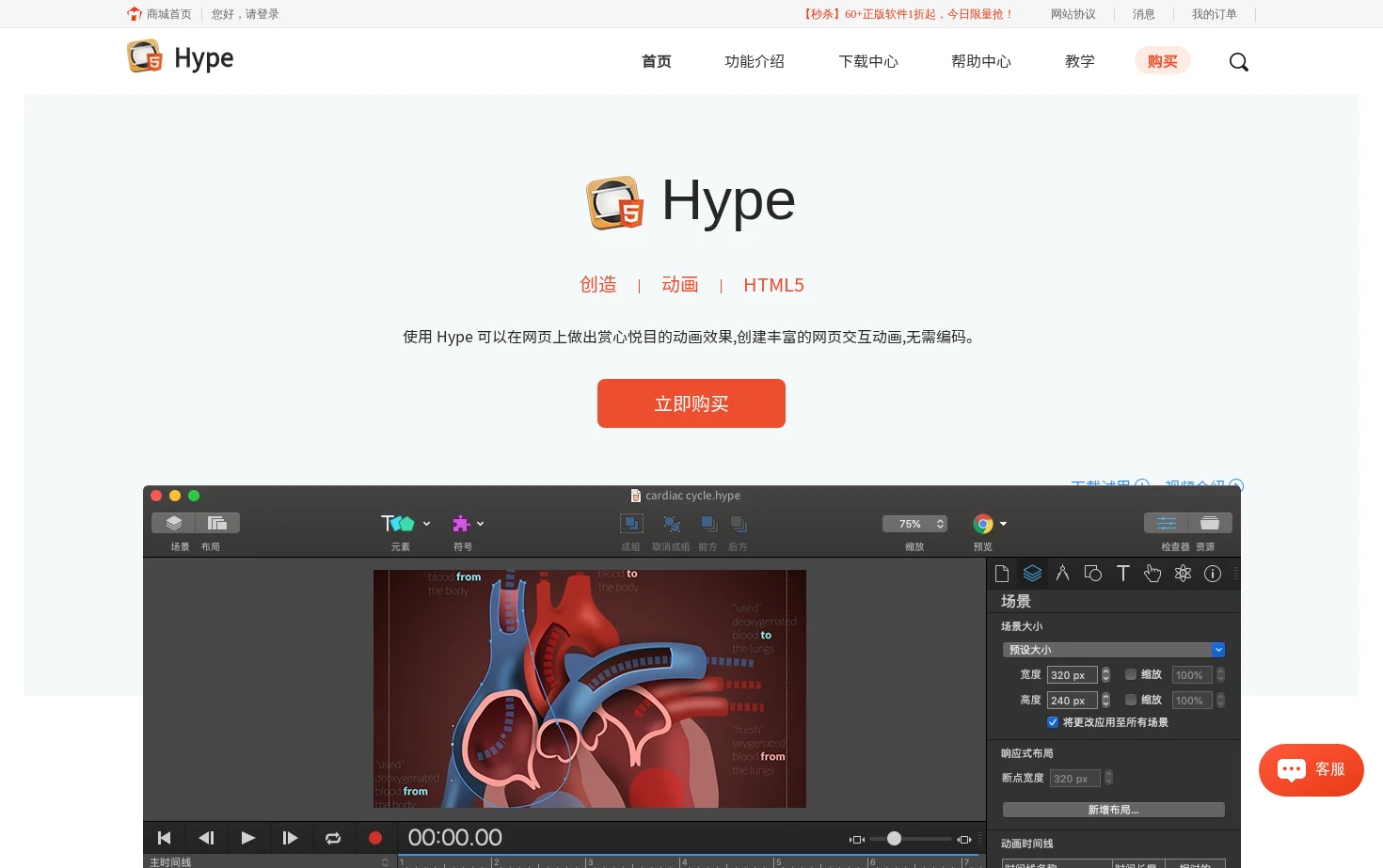Click the 场景 scenes toolbar icon
Viewport: 1383px width, 868px height.
pos(173,523)
